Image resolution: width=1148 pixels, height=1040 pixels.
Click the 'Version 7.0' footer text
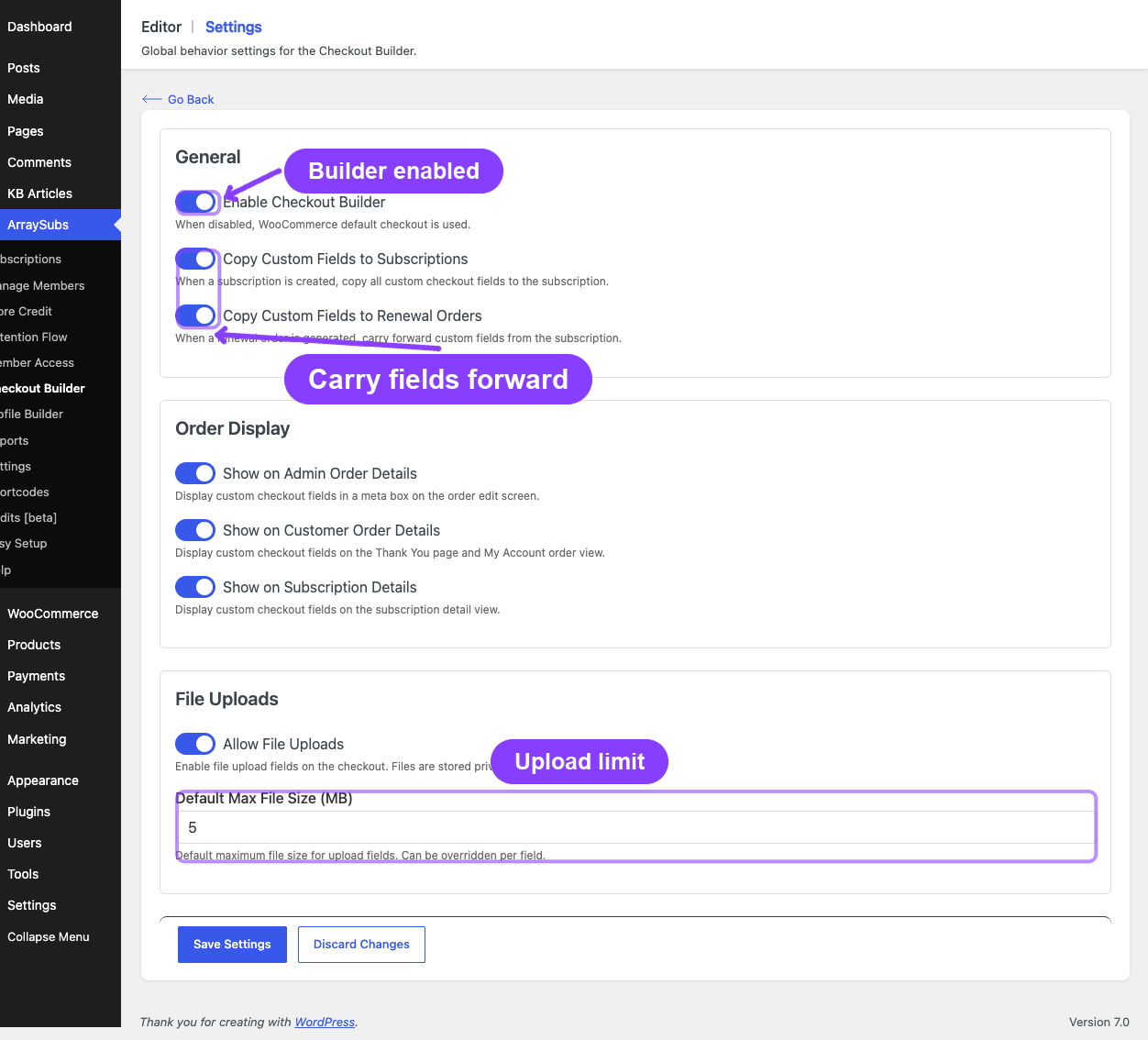click(1099, 1022)
